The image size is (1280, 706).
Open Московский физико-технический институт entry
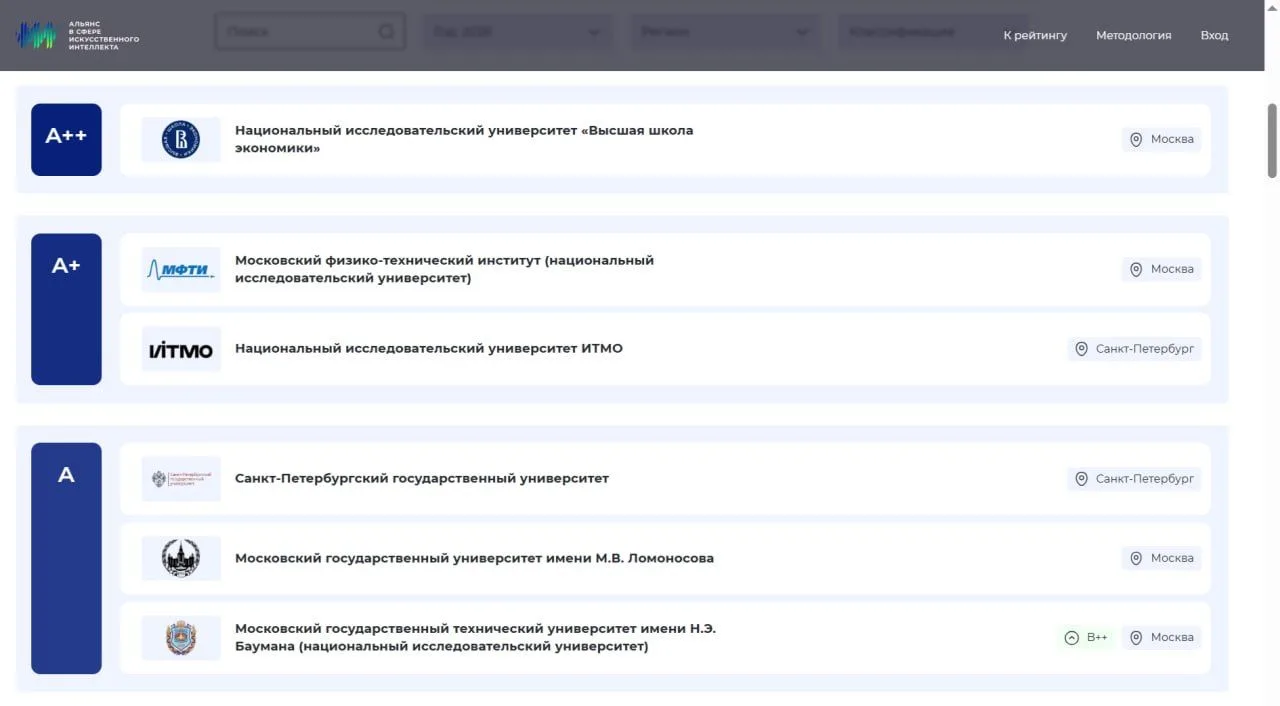(665, 269)
